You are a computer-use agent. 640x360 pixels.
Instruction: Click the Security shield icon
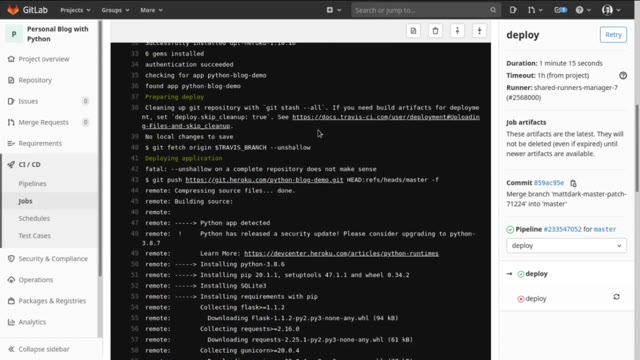11,259
